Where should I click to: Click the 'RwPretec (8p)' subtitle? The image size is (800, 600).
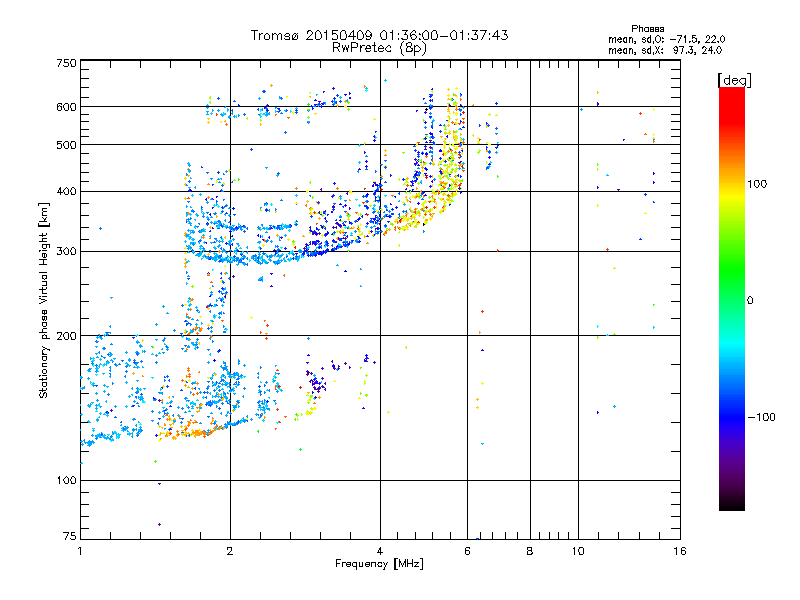click(x=379, y=48)
